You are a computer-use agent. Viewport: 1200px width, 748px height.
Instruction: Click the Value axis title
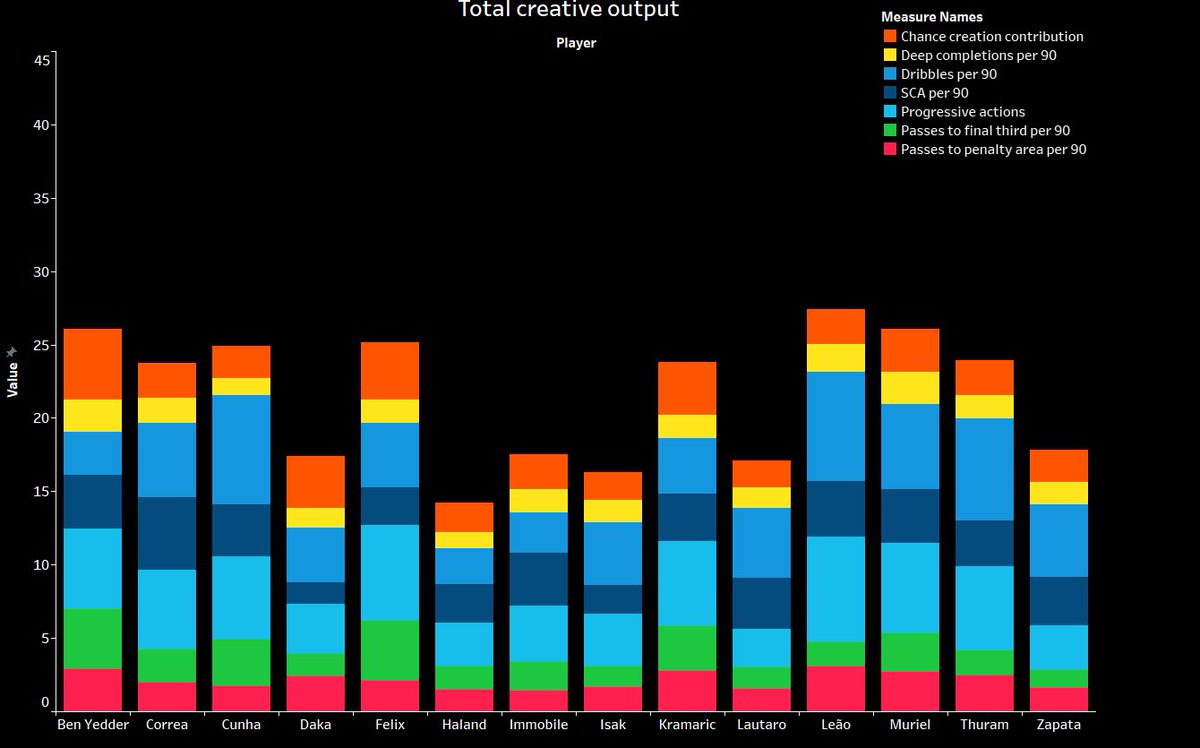(13, 380)
